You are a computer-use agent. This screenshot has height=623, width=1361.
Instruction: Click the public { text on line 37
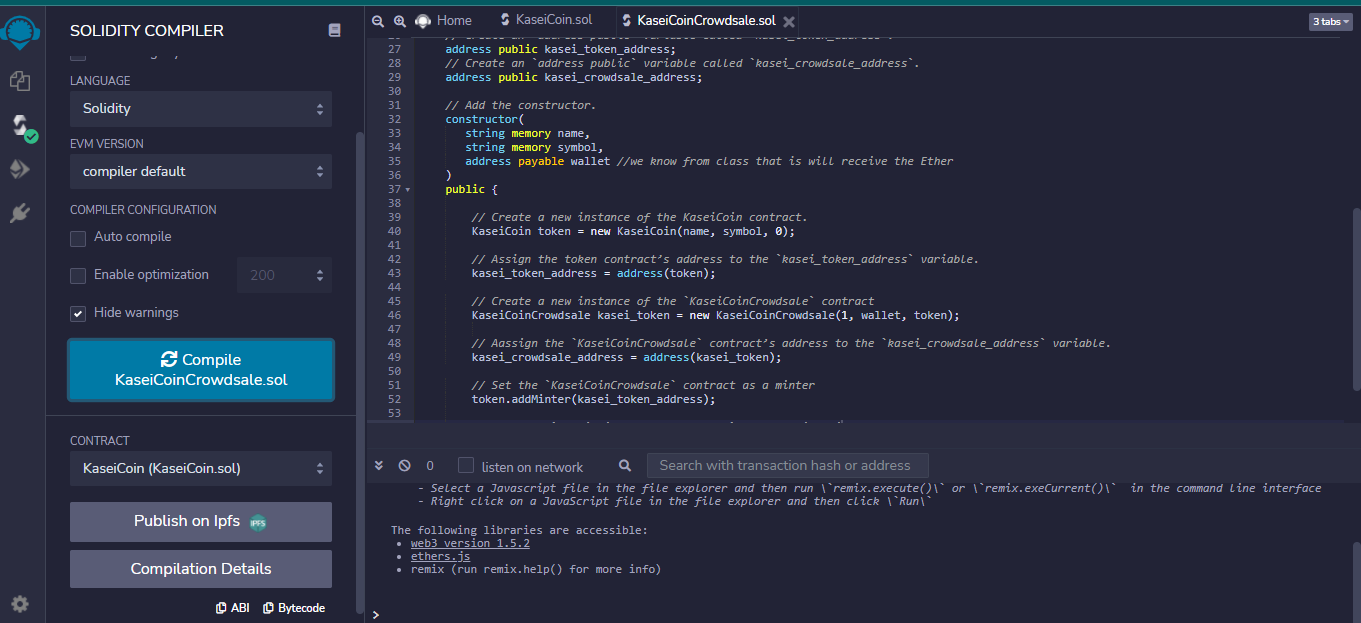point(472,189)
